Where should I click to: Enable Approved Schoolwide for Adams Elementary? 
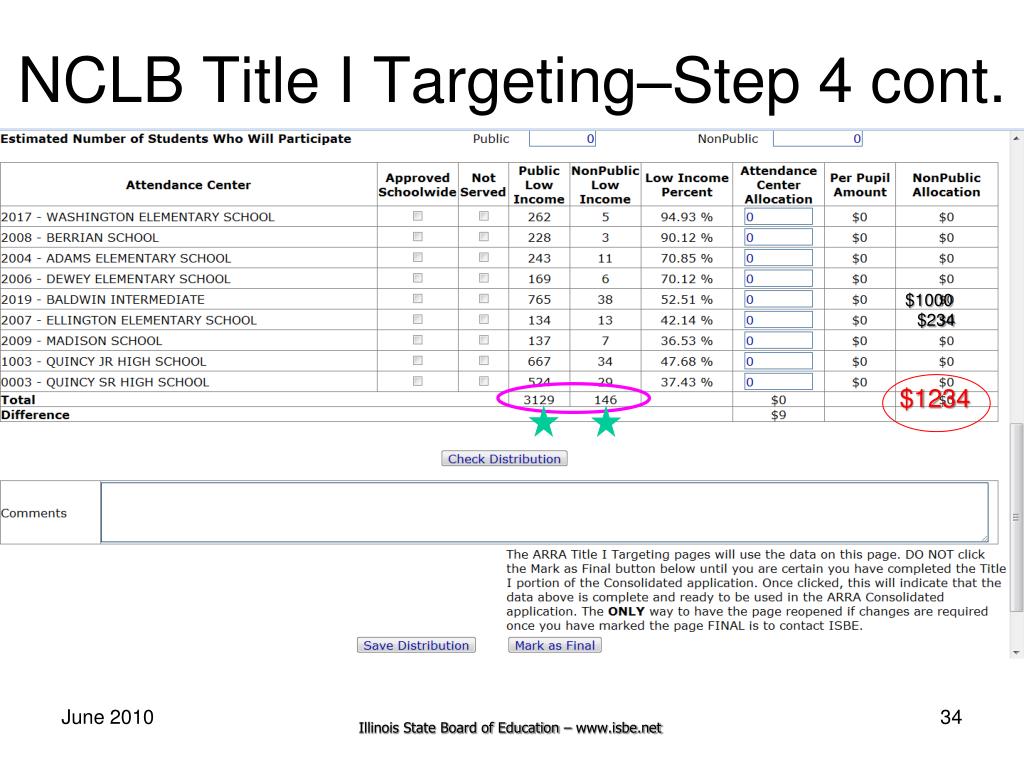click(x=418, y=257)
